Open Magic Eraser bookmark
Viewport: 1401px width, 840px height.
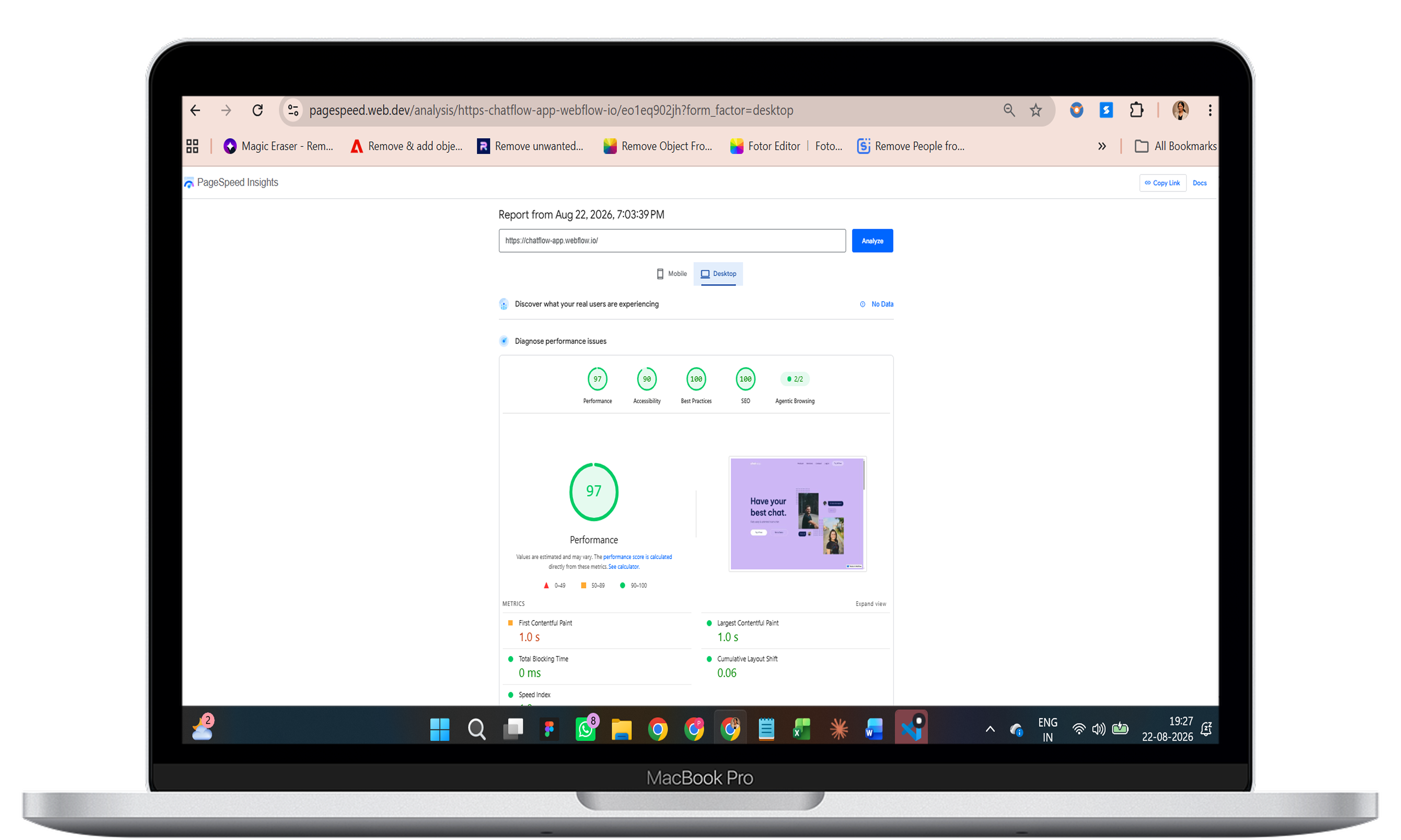coord(279,146)
